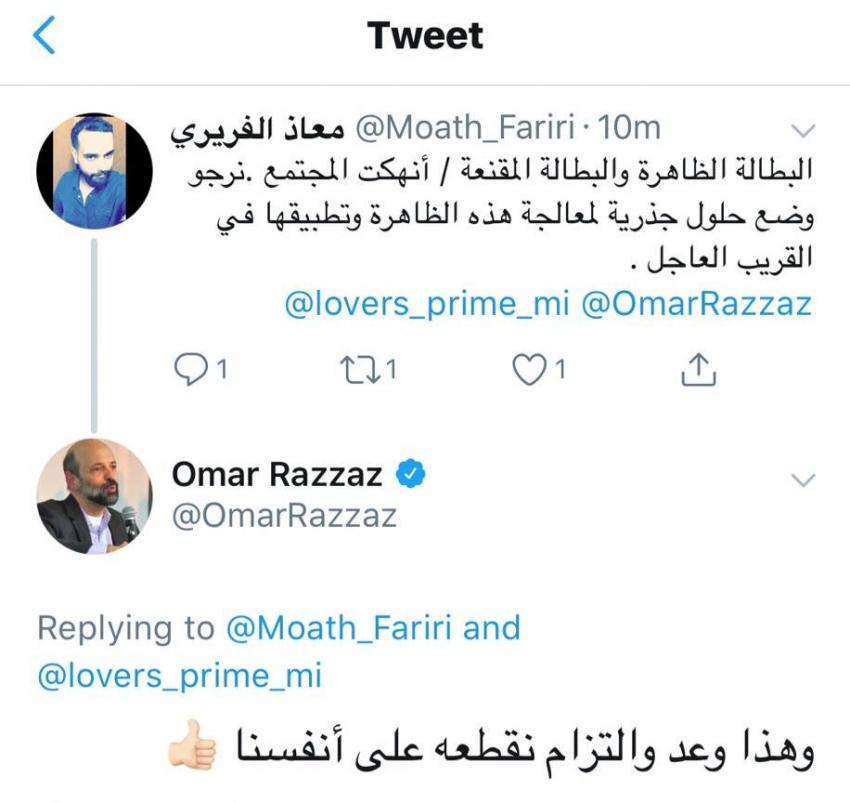Retweet Moath_Fariri's tweet
Image resolution: width=850 pixels, height=803 pixels.
pos(359,370)
